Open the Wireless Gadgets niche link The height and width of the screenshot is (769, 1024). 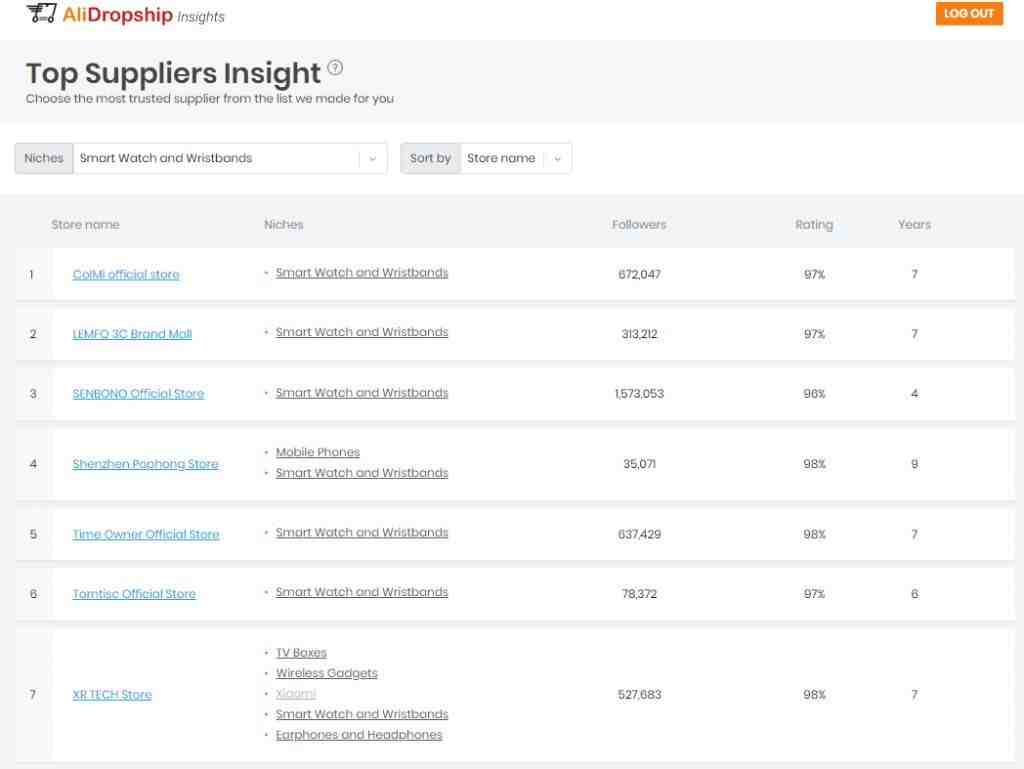coord(327,673)
